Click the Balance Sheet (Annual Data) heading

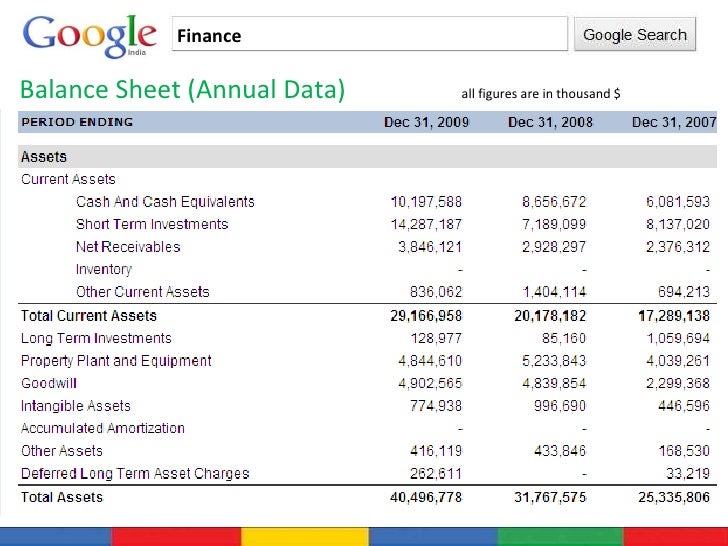[x=182, y=89]
